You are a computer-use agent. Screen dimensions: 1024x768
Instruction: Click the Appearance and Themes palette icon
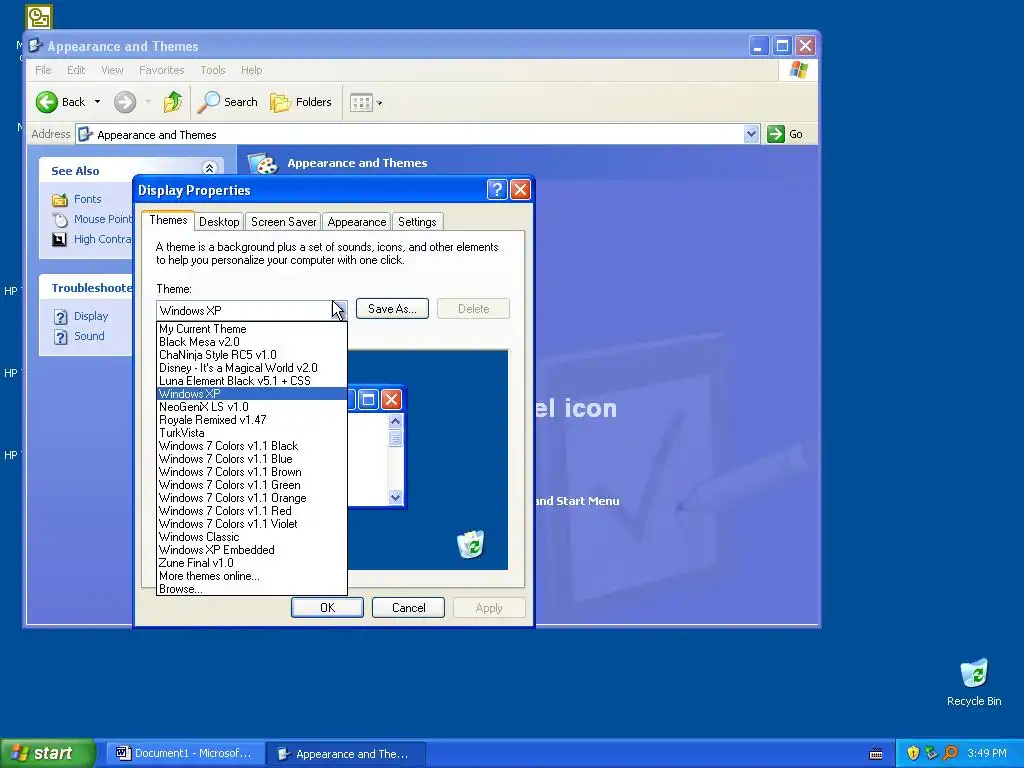click(x=263, y=163)
